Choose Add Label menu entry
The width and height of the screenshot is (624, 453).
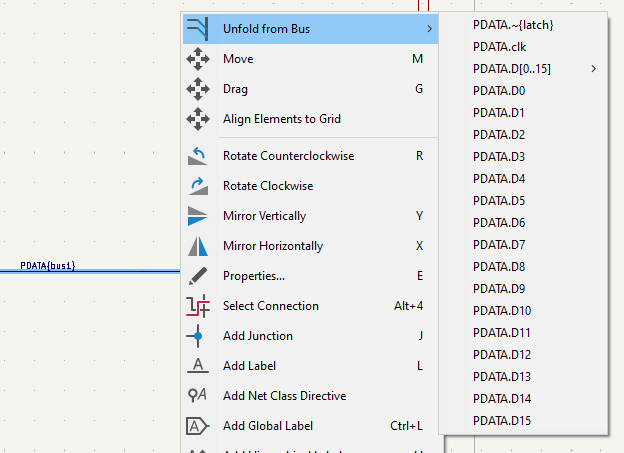249,366
